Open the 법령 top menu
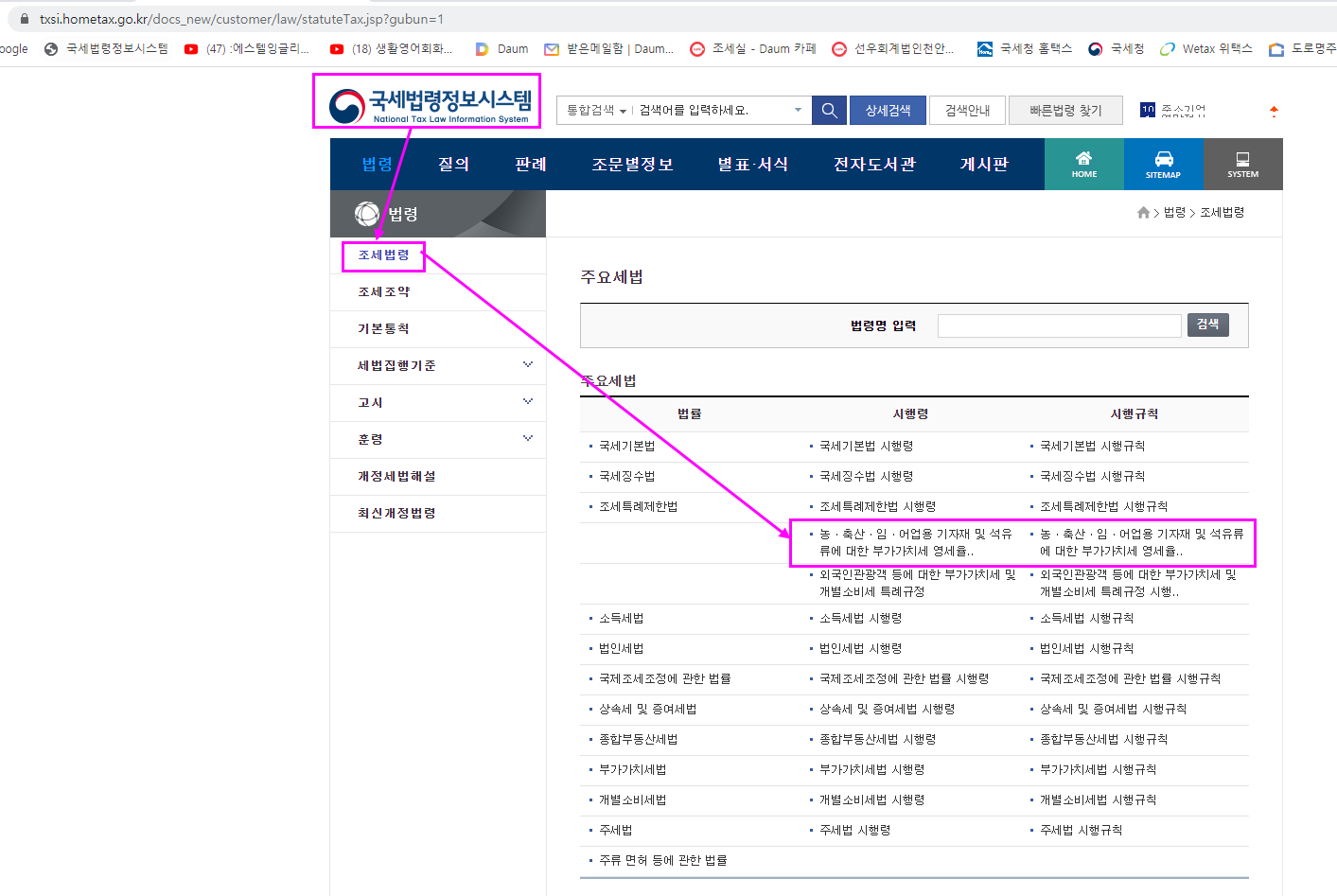The image size is (1337, 896). 377,165
